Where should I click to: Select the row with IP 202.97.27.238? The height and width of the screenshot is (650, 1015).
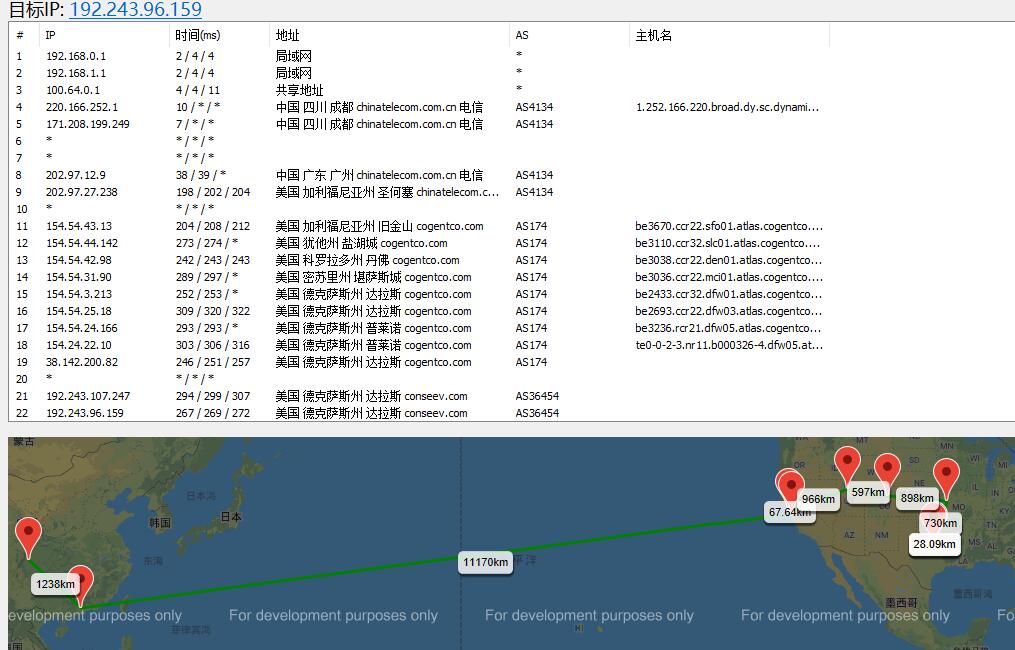click(421, 192)
